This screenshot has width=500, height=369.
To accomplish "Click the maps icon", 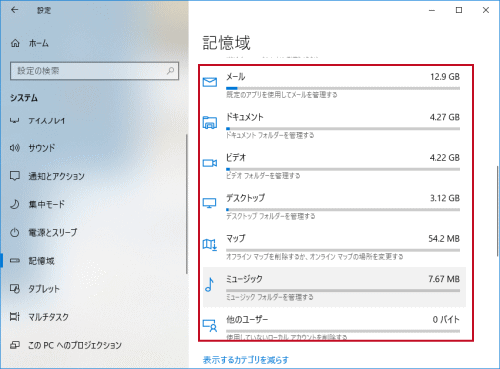I will (x=210, y=245).
